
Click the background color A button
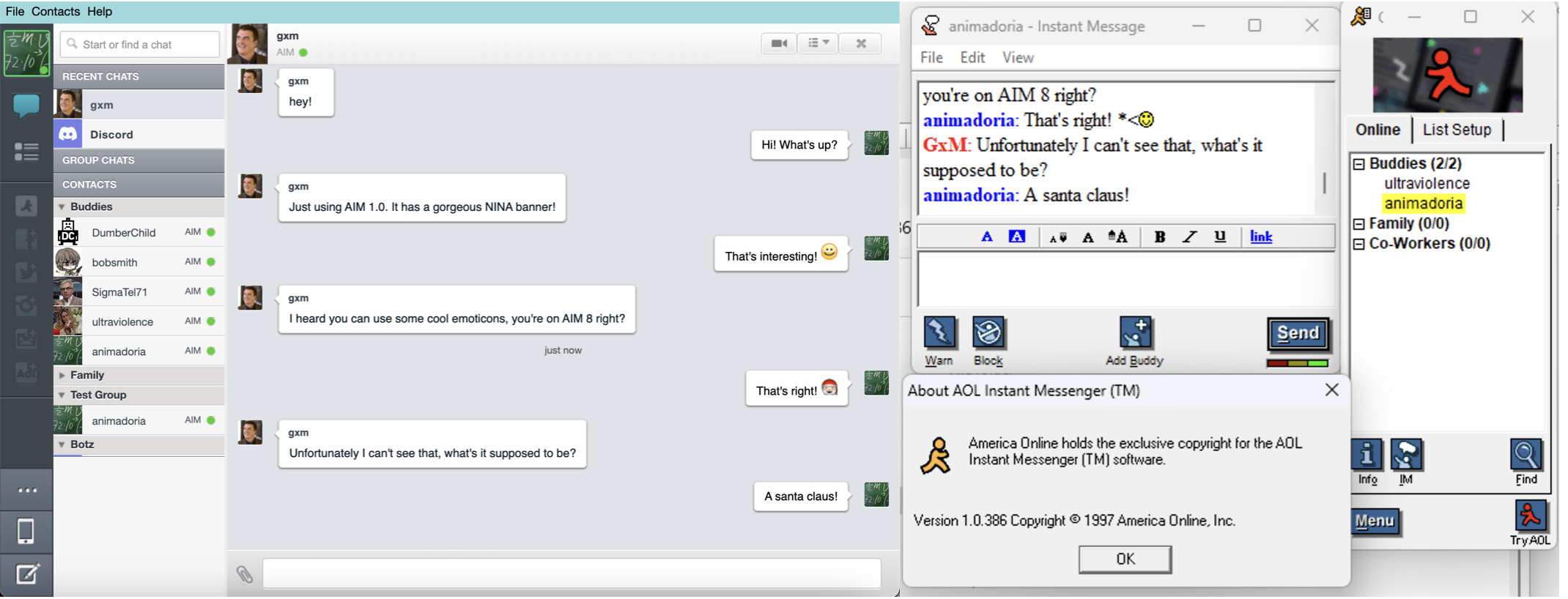coord(1017,237)
